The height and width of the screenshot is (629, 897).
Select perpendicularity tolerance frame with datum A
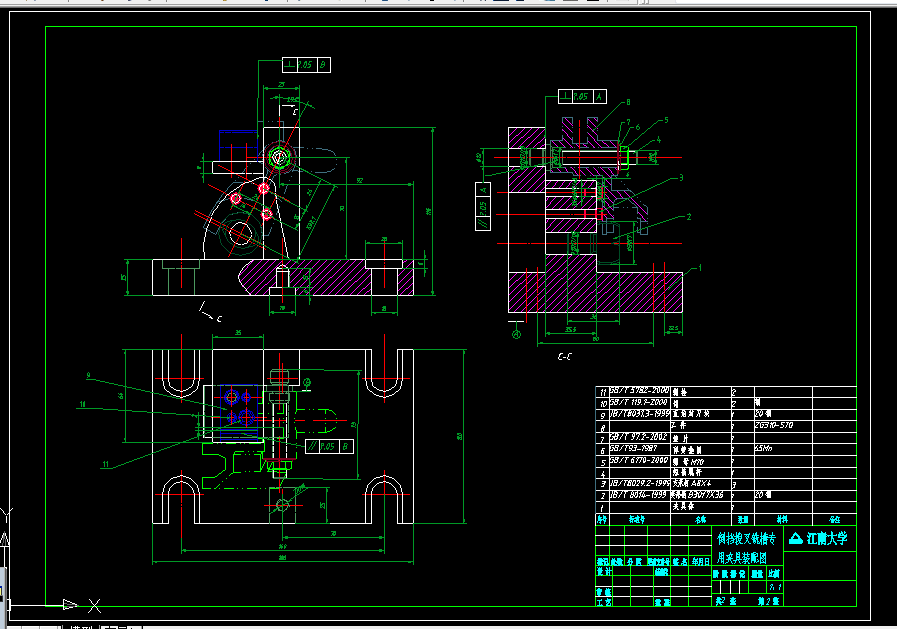(x=582, y=97)
